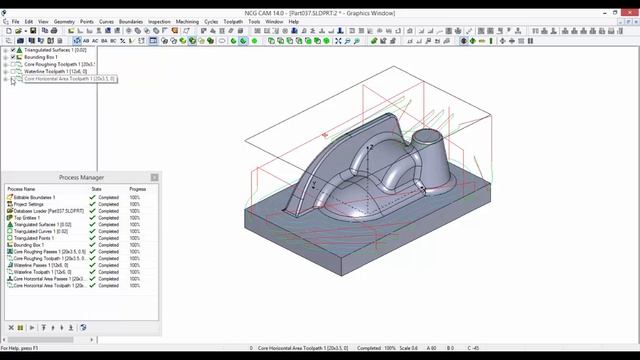Expand the Waterline Toolpath 1 tree node

click(6, 72)
